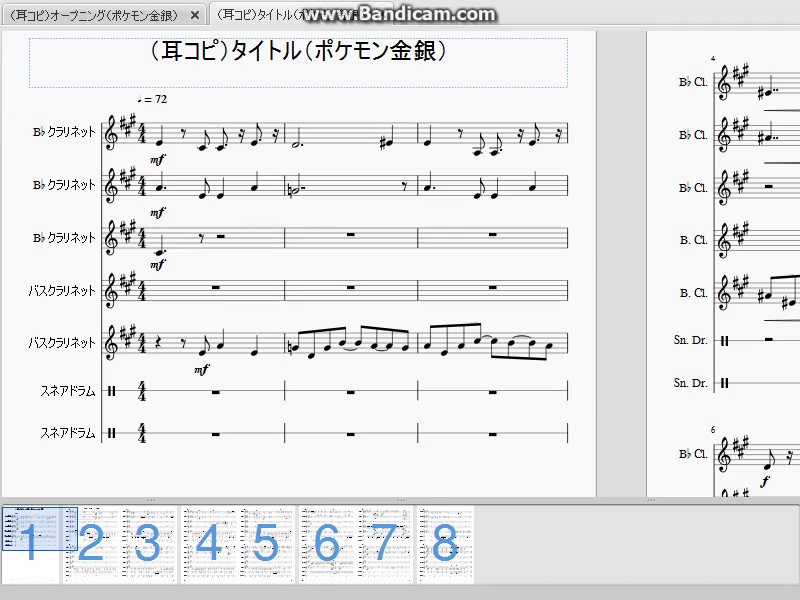Viewport: 800px width, 600px height.
Task: Jump to page 6 thumbnail in the navigator
Action: [328, 544]
